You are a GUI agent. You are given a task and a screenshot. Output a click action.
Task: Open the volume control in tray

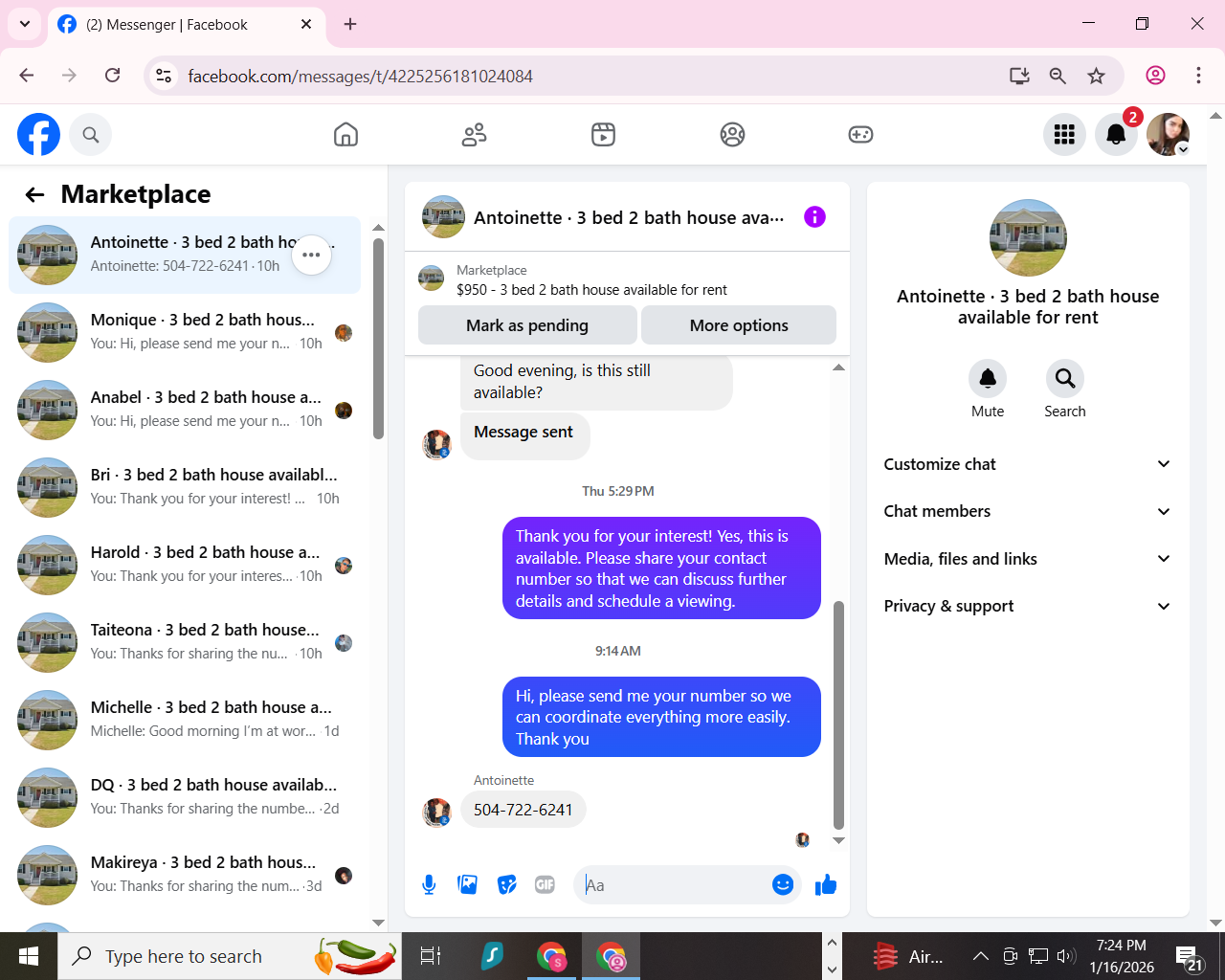pyautogui.click(x=1066, y=956)
